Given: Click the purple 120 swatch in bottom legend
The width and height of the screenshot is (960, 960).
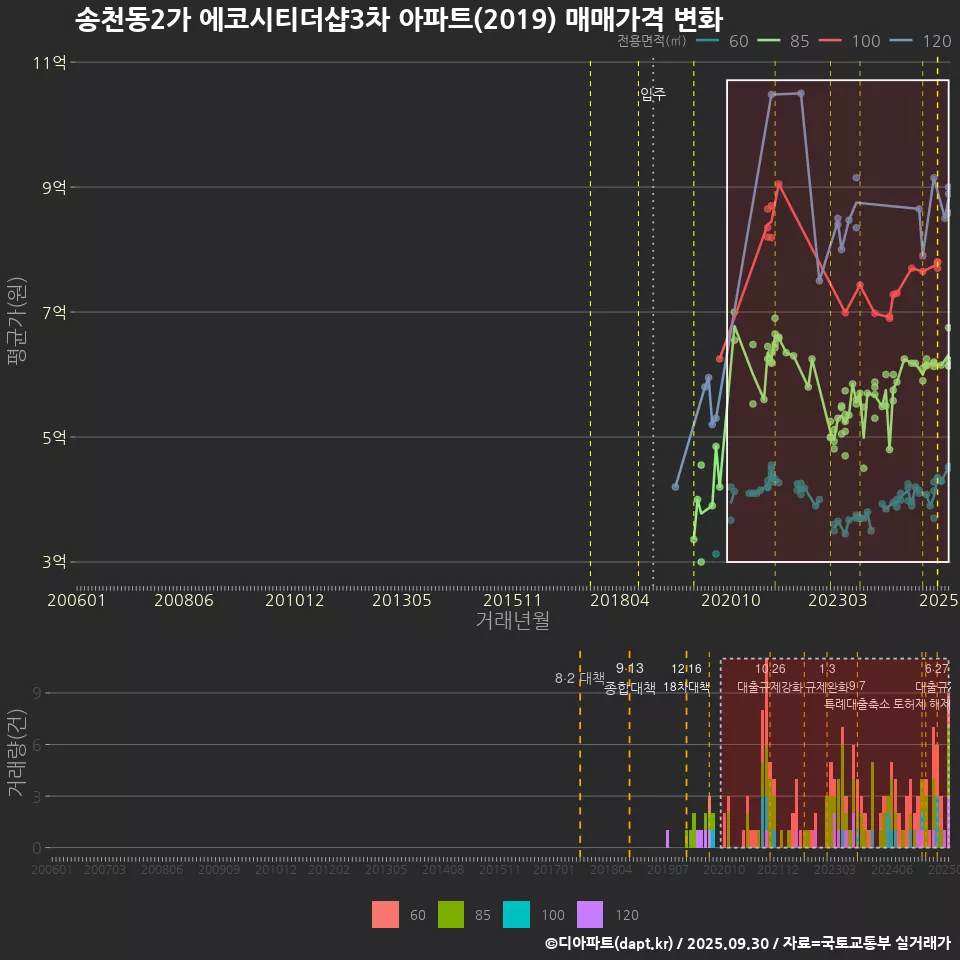Looking at the screenshot, I should [591, 914].
